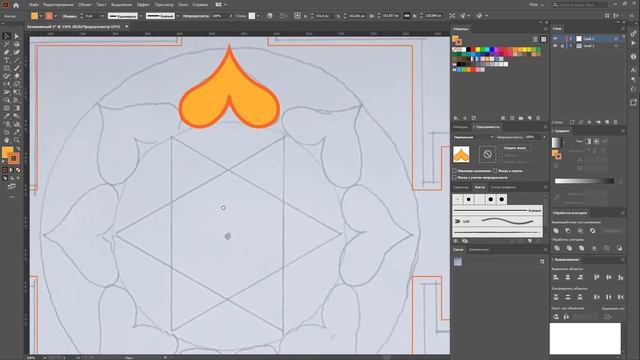Image resolution: width=640 pixels, height=360 pixels.
Task: Choose Linear gradient type icon
Action: tap(588, 141)
